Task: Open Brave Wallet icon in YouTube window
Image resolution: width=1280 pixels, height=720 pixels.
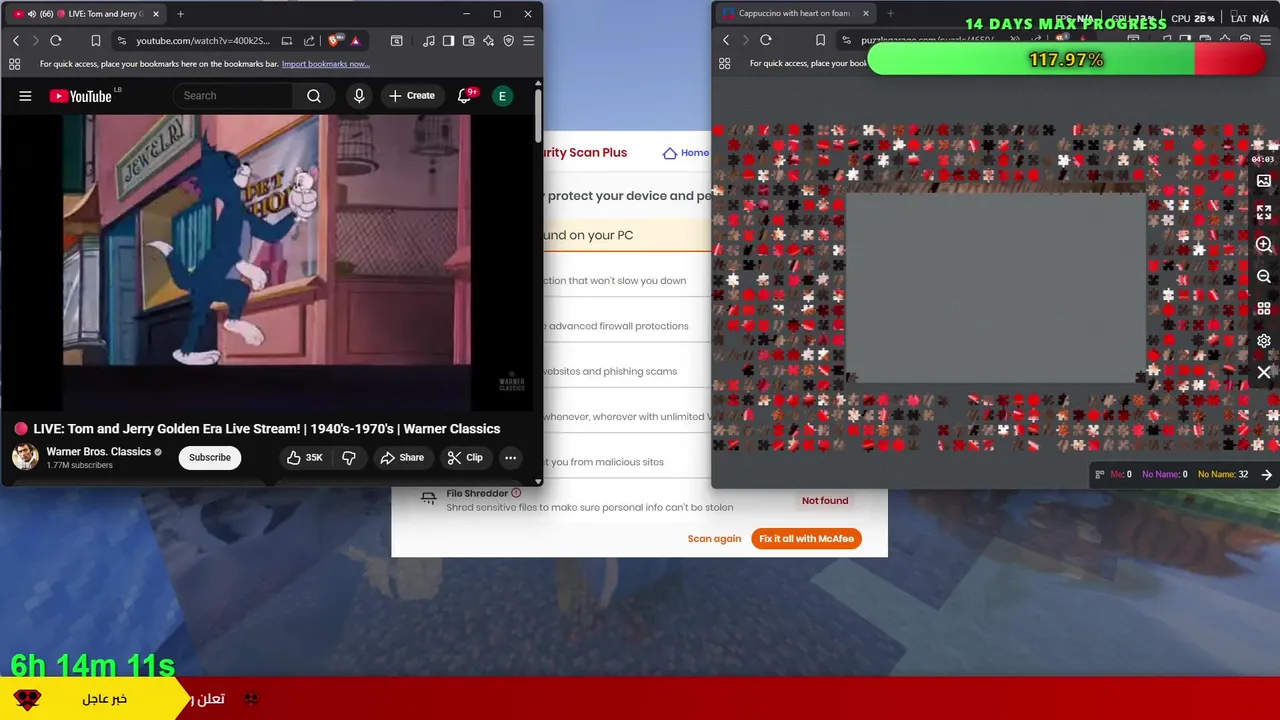Action: (468, 40)
